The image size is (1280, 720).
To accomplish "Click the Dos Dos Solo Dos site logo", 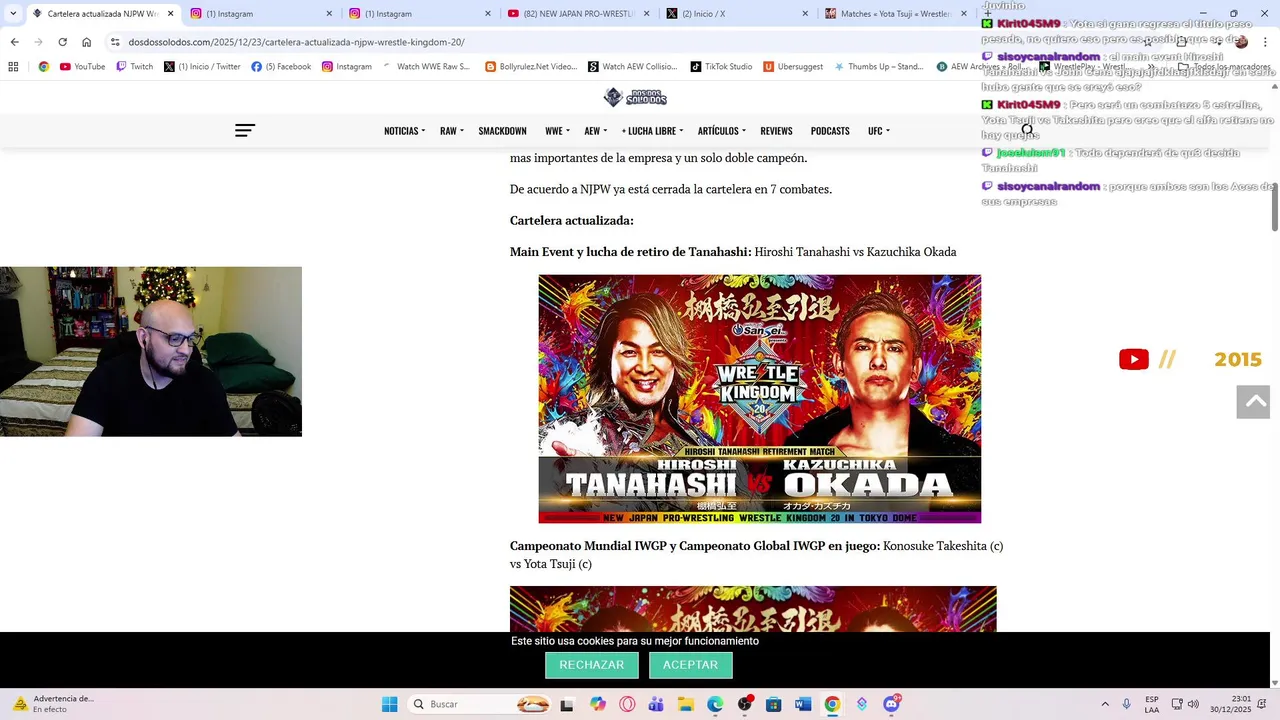I will click(x=635, y=97).
